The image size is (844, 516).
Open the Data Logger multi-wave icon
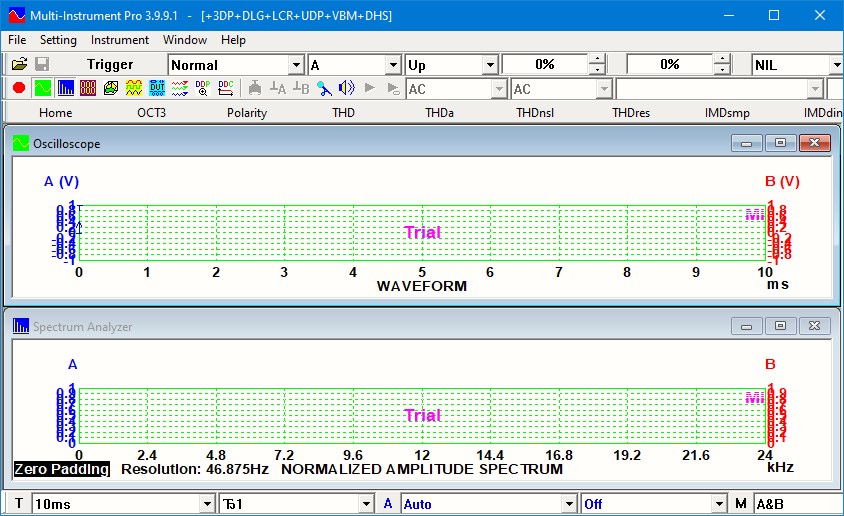[x=180, y=88]
